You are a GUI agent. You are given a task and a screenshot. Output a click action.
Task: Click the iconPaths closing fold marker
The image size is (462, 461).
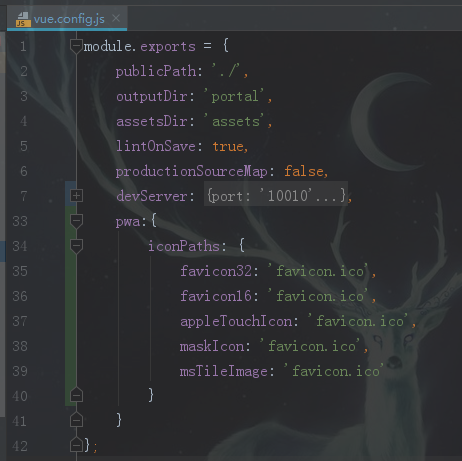(76, 395)
